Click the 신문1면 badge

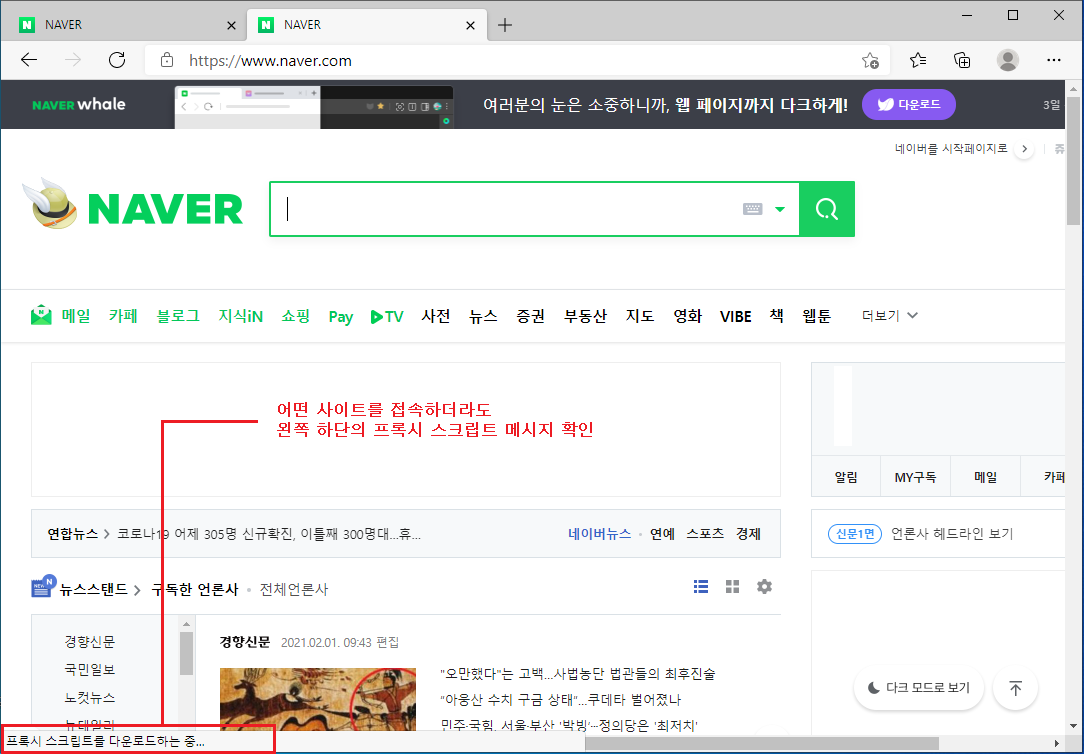854,534
